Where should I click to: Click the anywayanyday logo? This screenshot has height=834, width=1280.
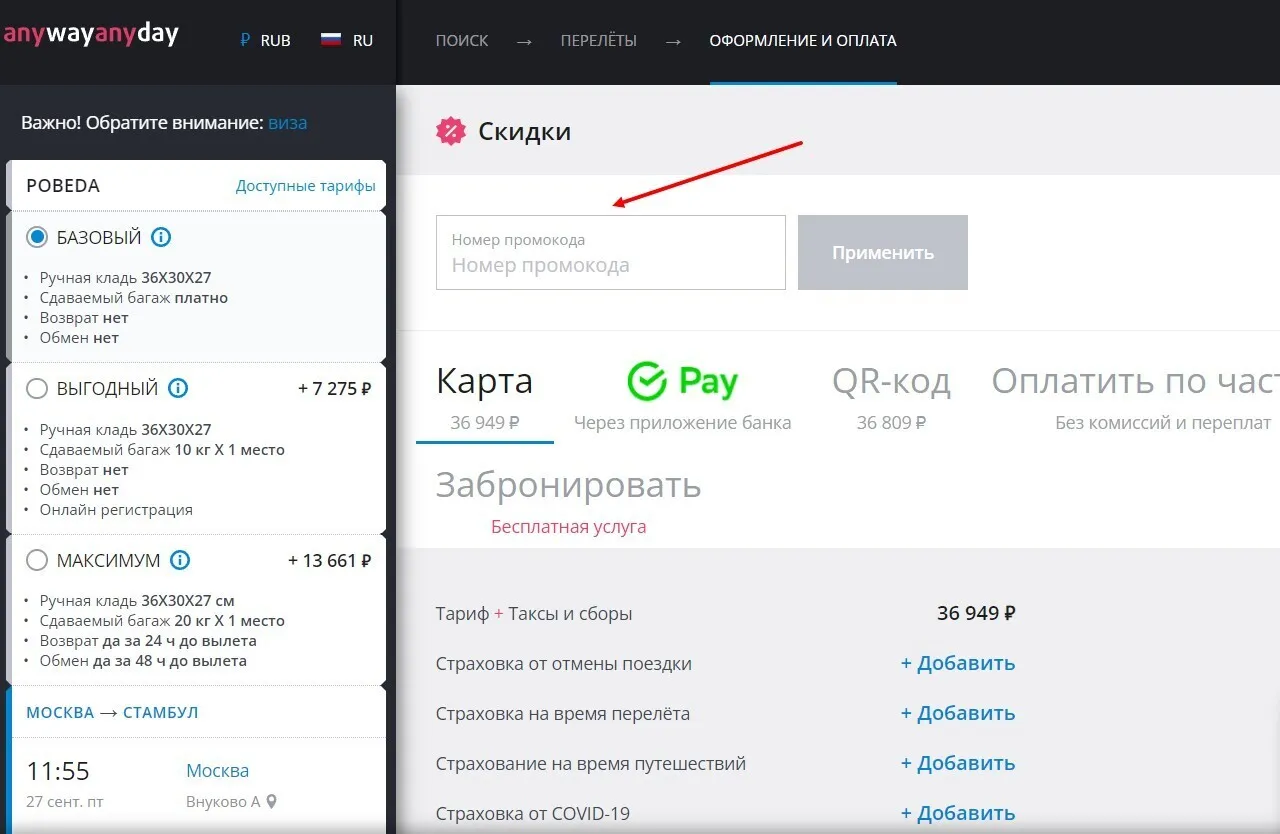(x=90, y=34)
